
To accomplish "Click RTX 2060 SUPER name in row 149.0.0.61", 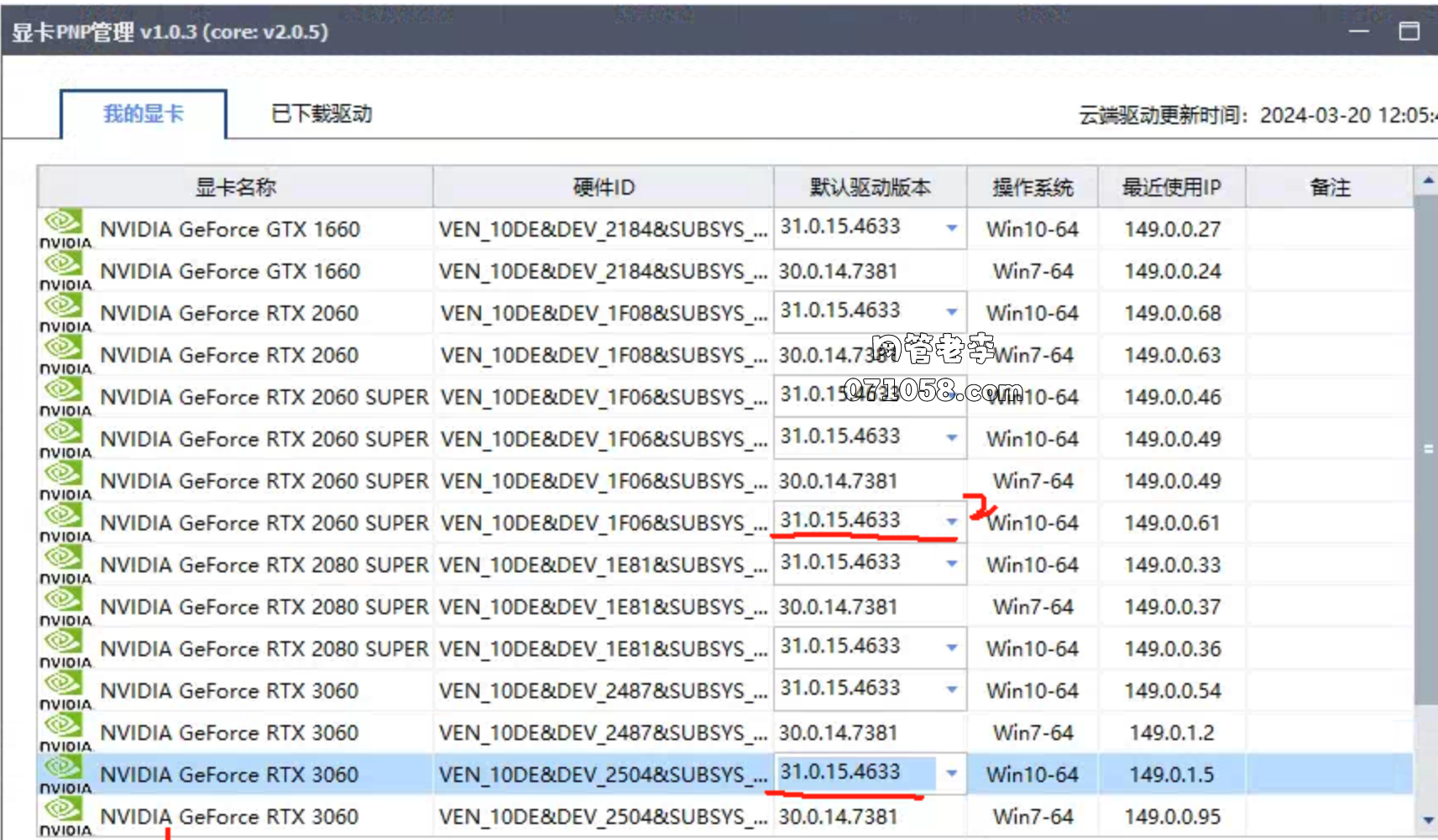I will pyautogui.click(x=264, y=523).
